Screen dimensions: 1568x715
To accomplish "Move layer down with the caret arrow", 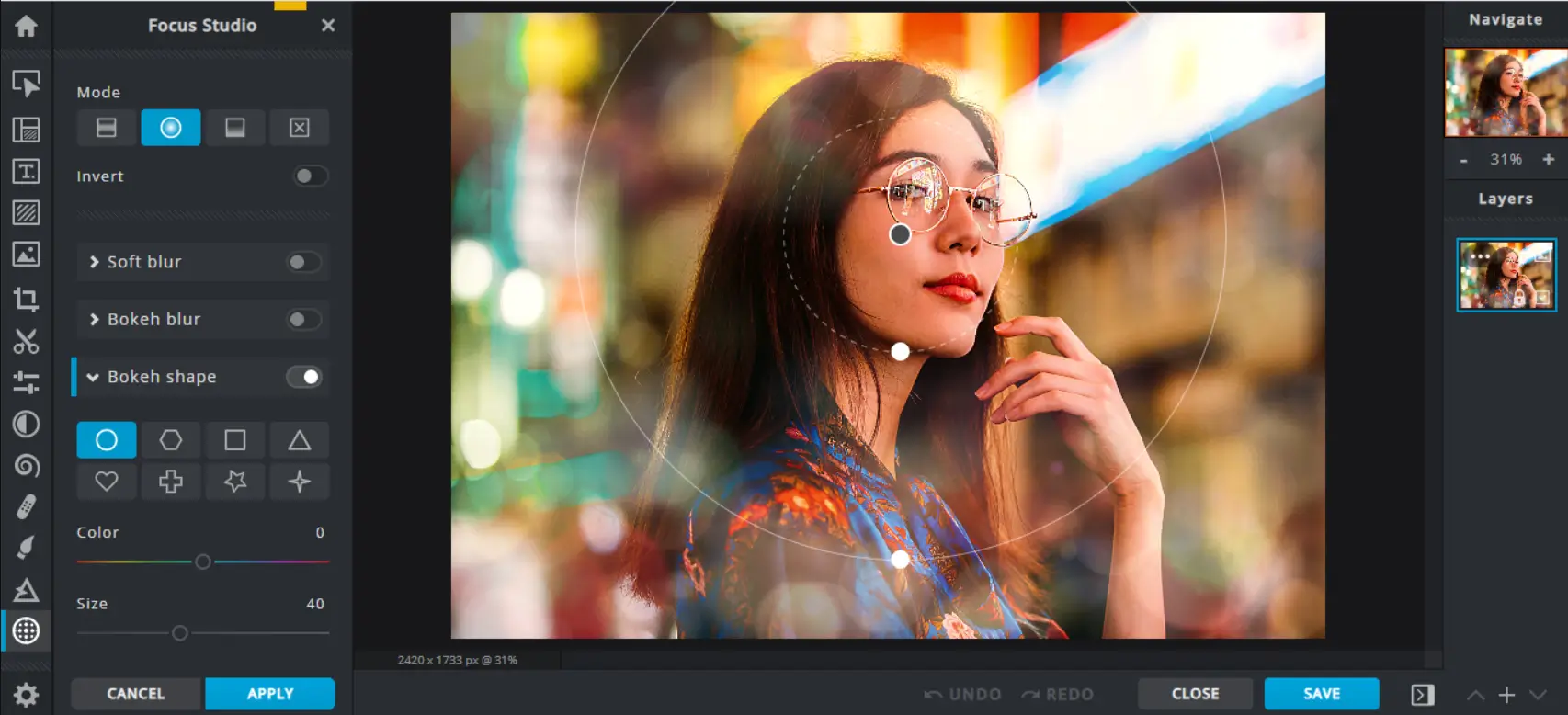I will 1538,696.
